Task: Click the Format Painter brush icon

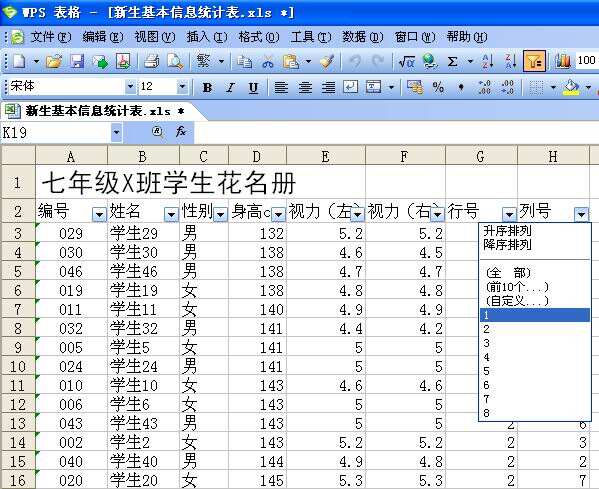Action: (327, 61)
